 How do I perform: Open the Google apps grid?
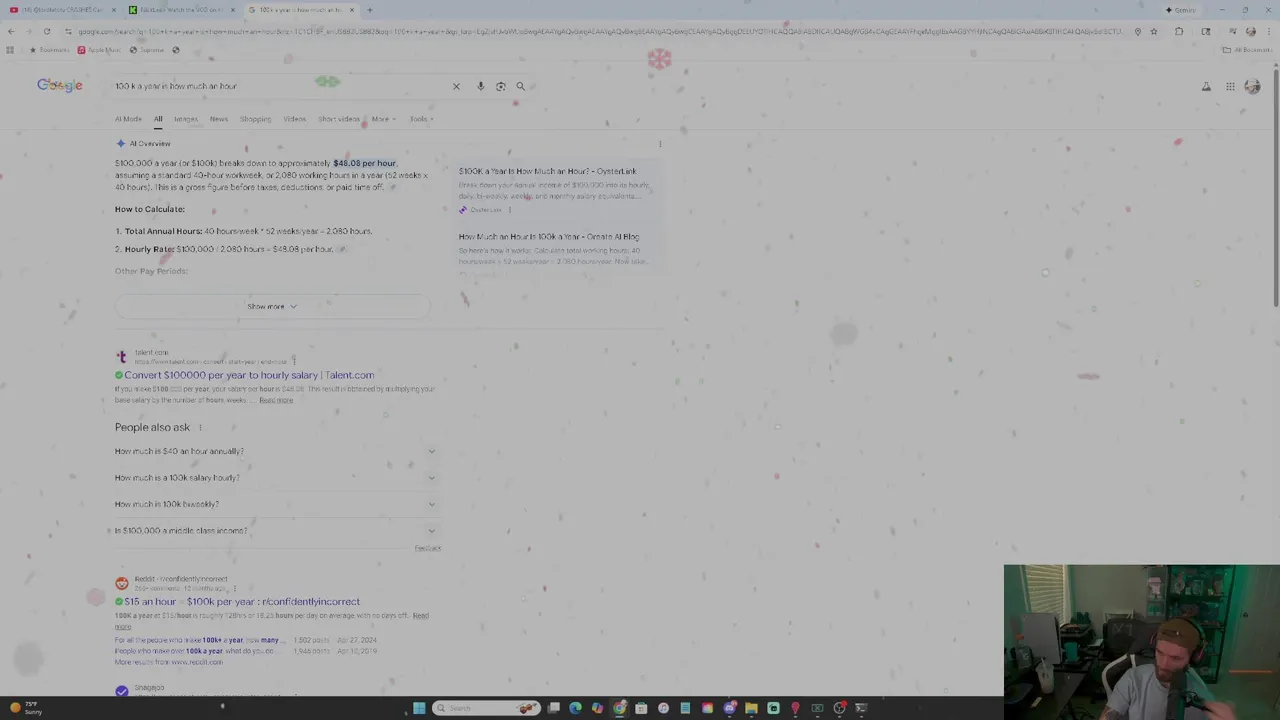click(1230, 87)
